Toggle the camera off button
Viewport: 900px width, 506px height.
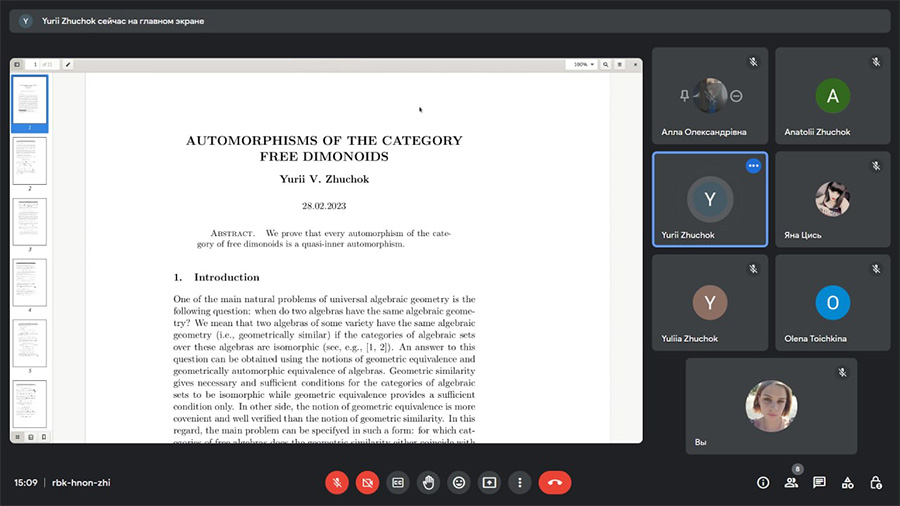(367, 482)
